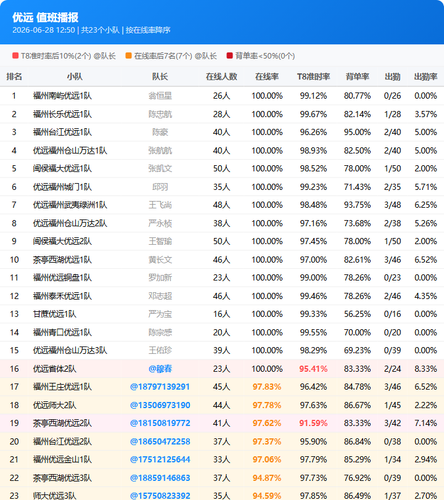Click the orange online rate 94.59%

pos(267,496)
